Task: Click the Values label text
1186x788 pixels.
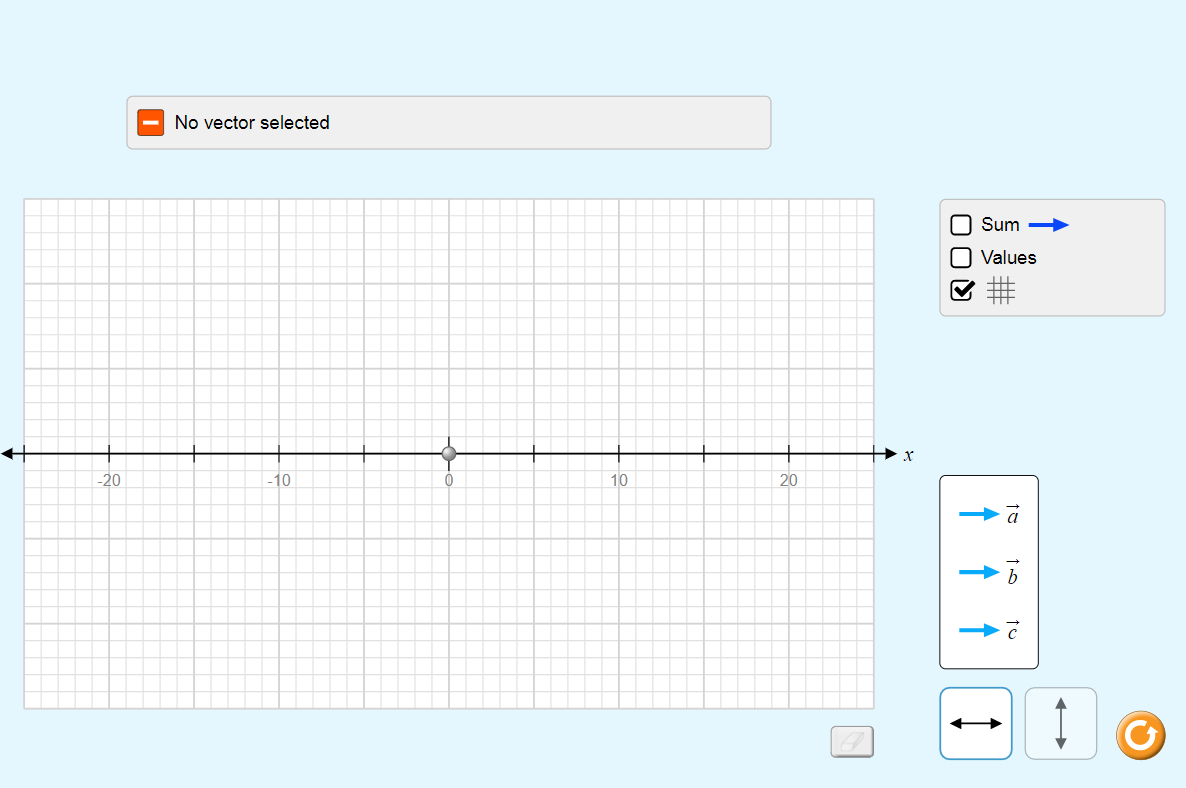Action: click(x=1008, y=258)
